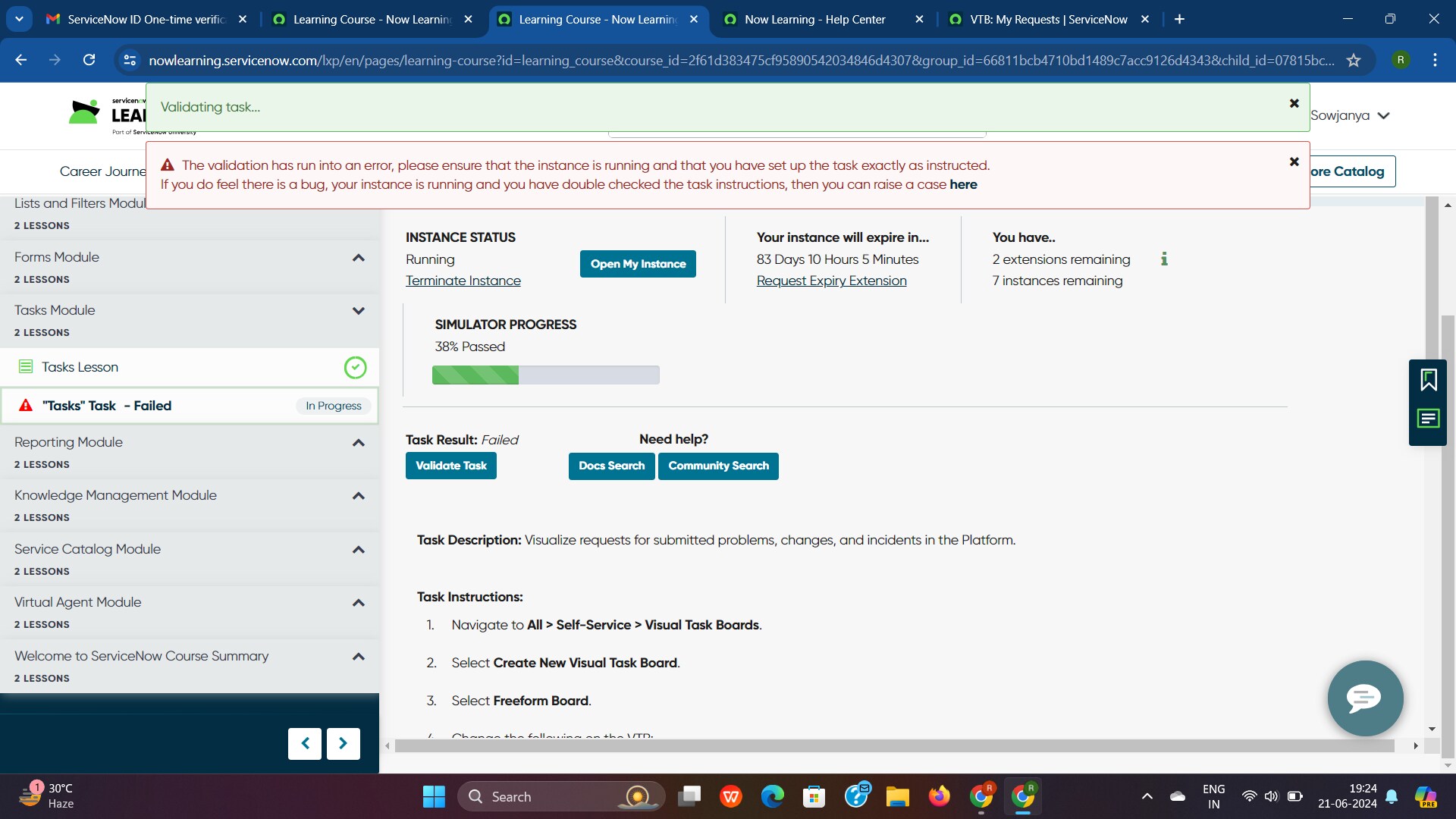Open the bookmarks panel icon on right edge

[1429, 379]
